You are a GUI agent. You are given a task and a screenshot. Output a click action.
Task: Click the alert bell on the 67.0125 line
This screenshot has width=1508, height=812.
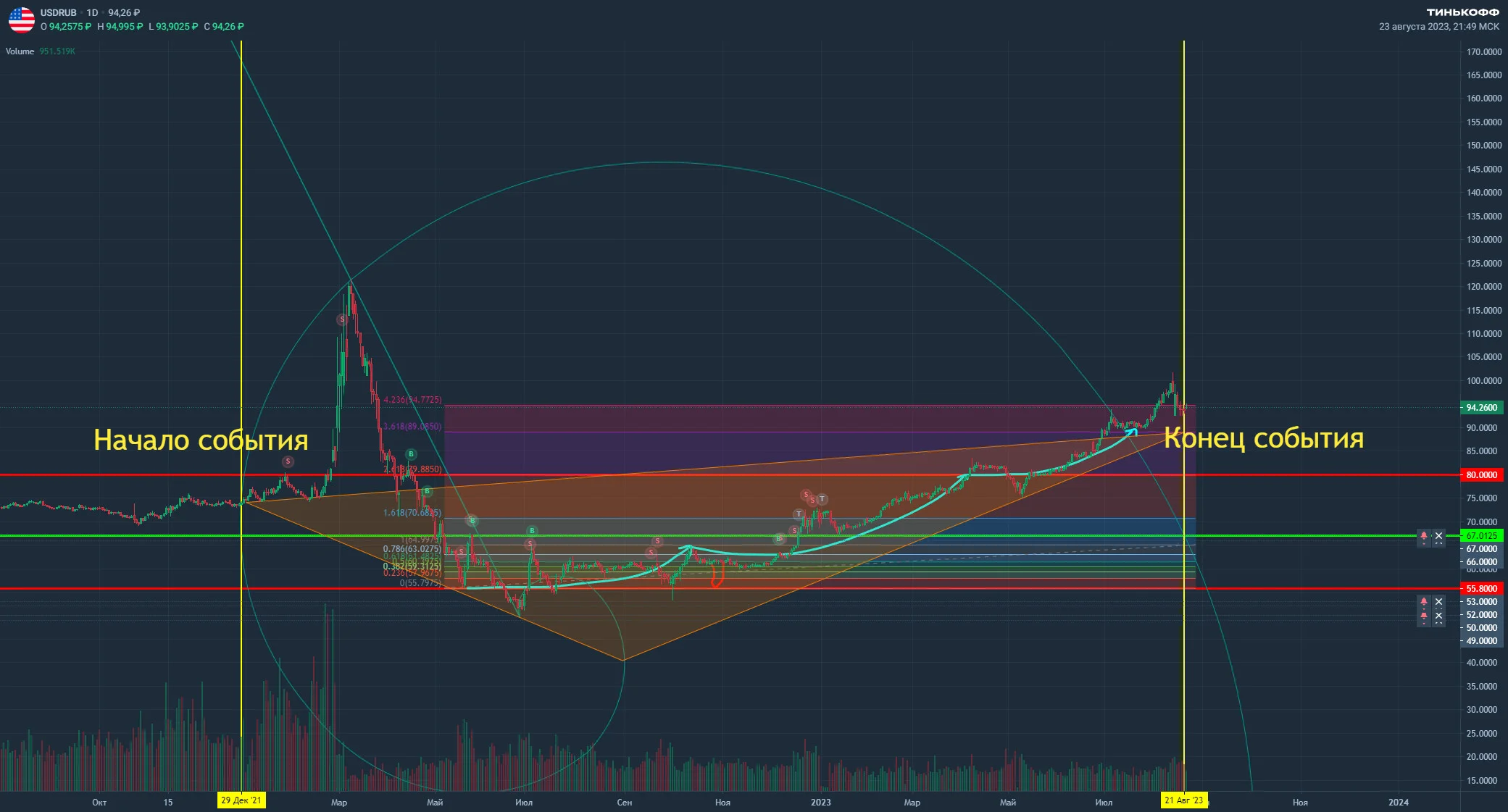tap(1424, 537)
